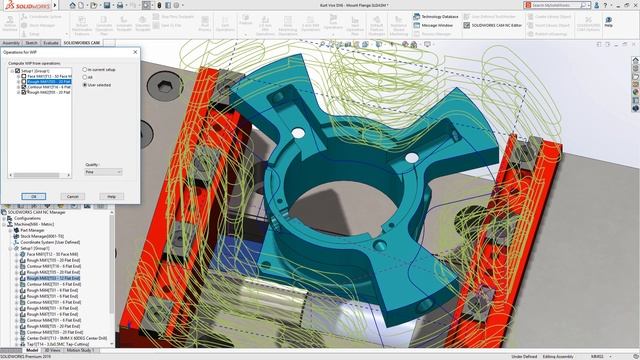Viewport: 640px width, 360px height.
Task: Open the Quality dropdown set to Fine
Action: 103,172
